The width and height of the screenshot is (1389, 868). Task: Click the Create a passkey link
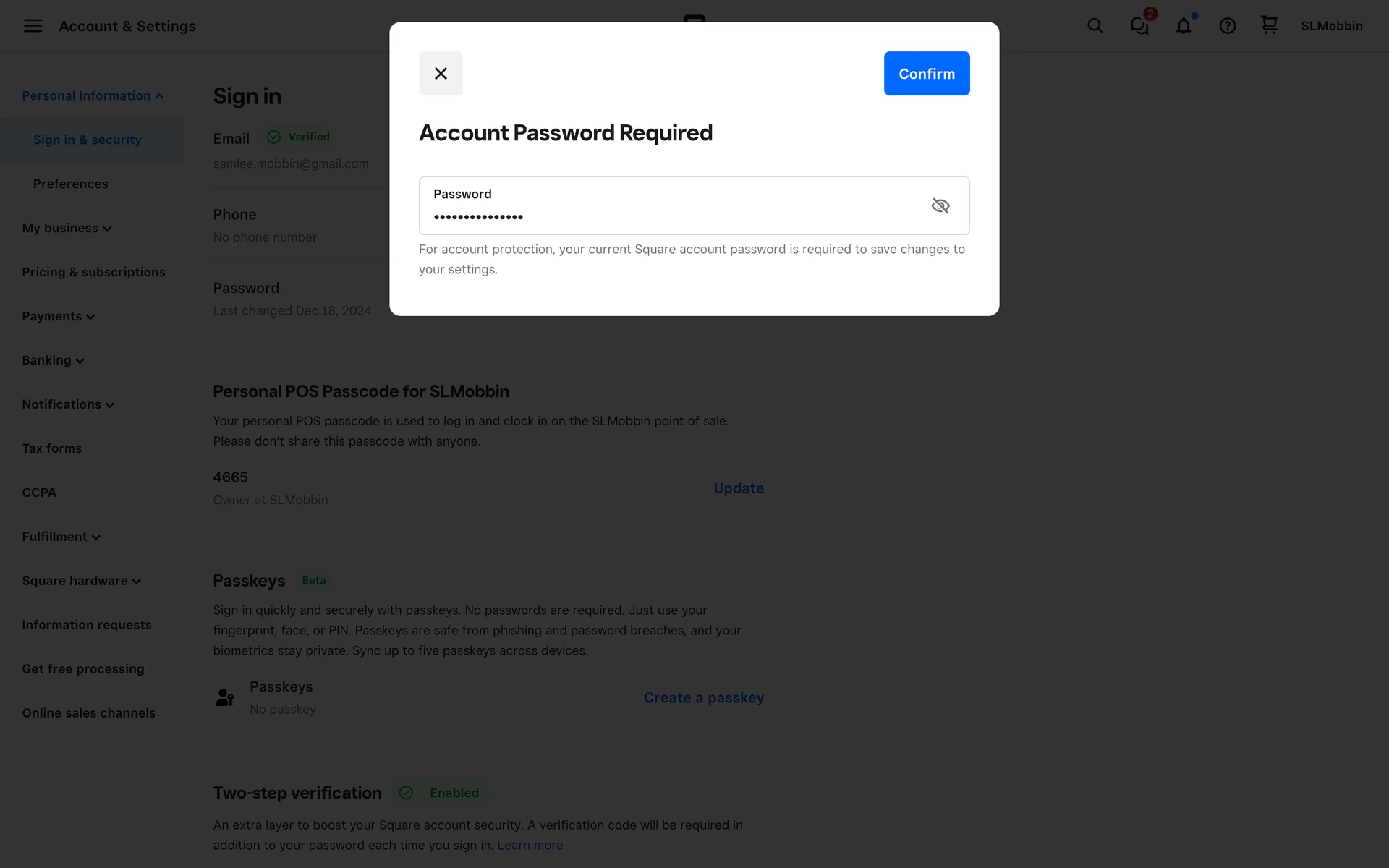tap(703, 697)
